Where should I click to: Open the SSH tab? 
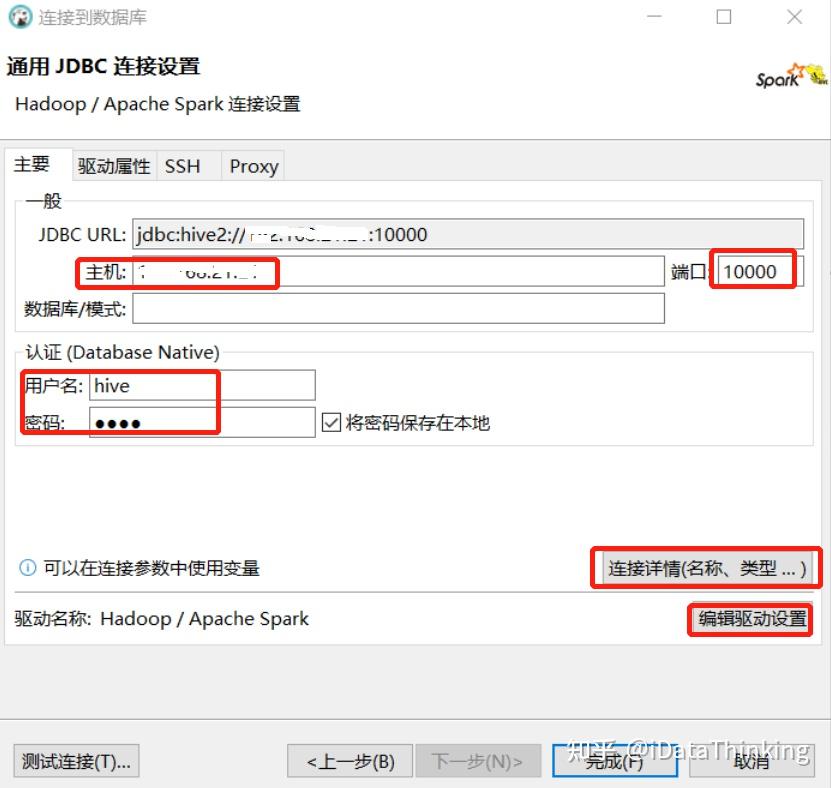tap(183, 165)
